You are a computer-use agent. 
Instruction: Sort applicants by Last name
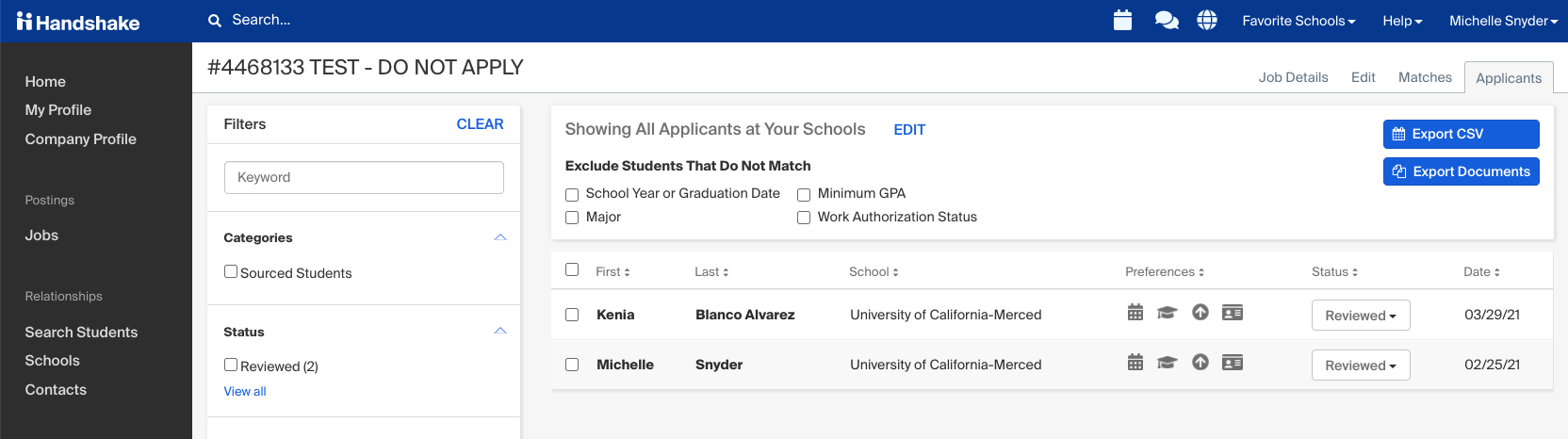click(711, 271)
